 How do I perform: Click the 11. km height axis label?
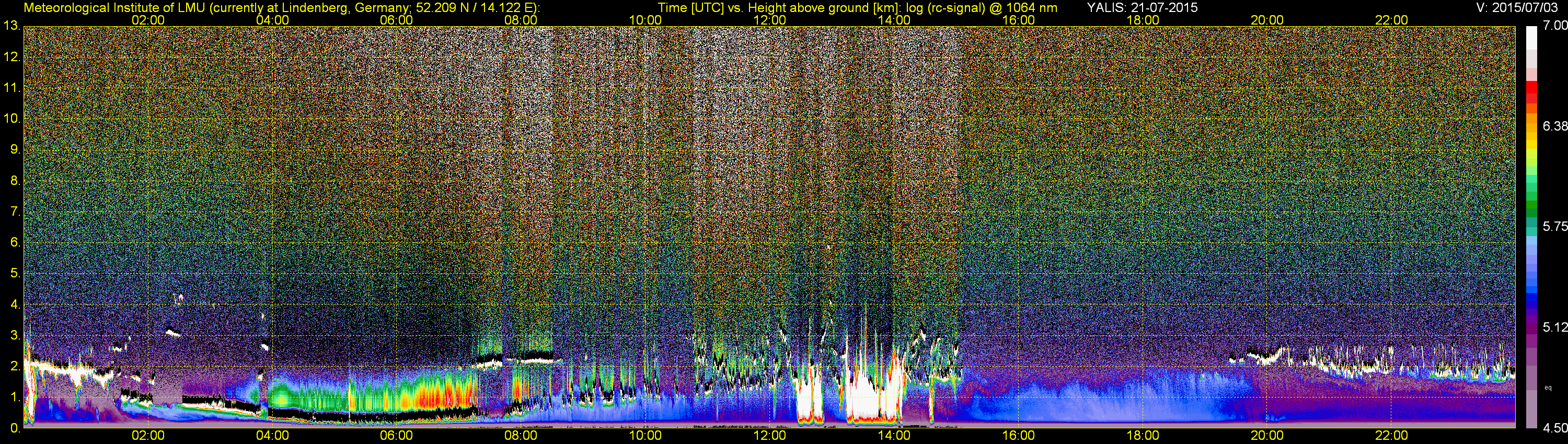(12, 88)
